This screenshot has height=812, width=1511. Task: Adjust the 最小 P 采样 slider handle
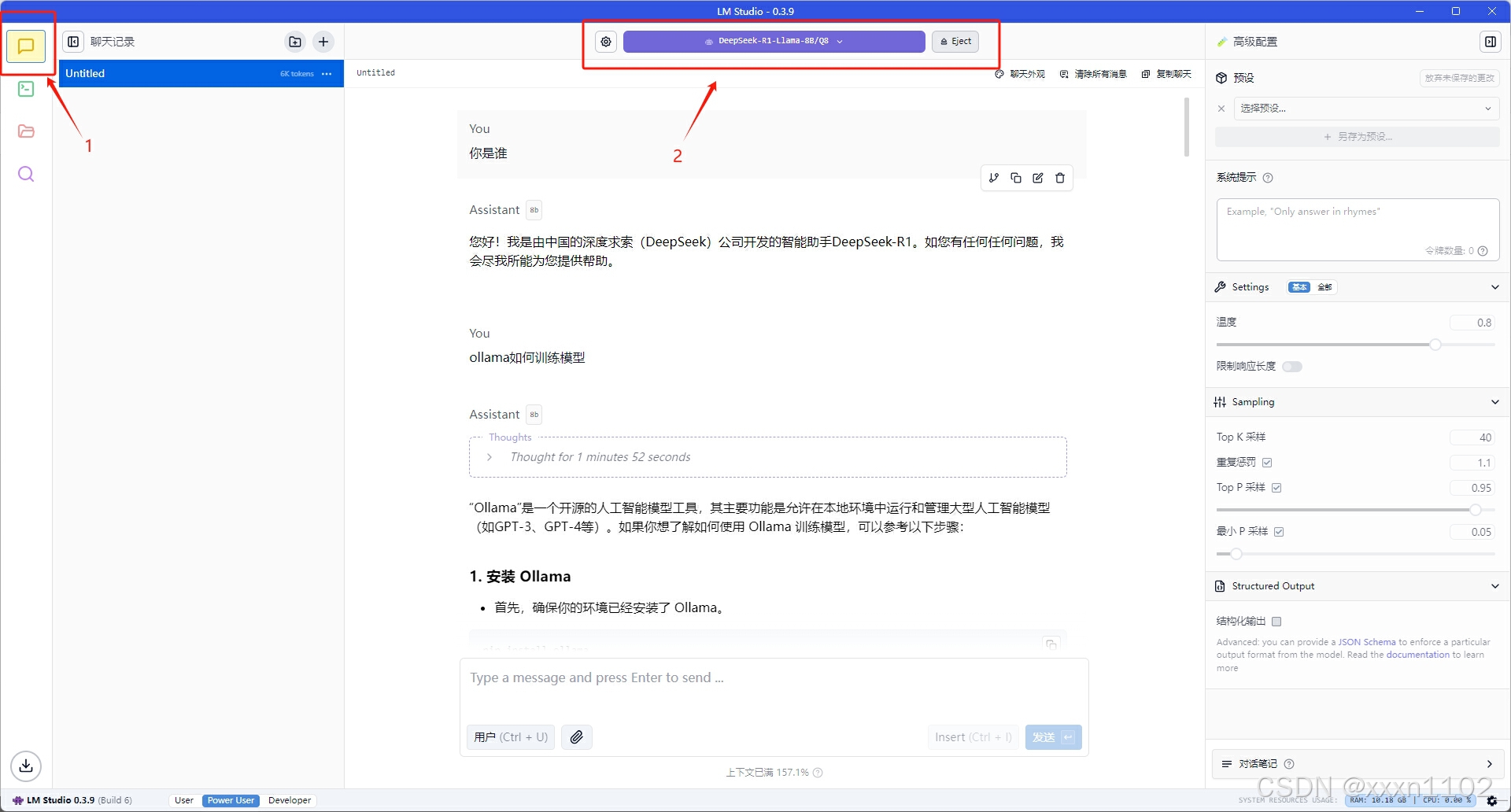(1236, 554)
